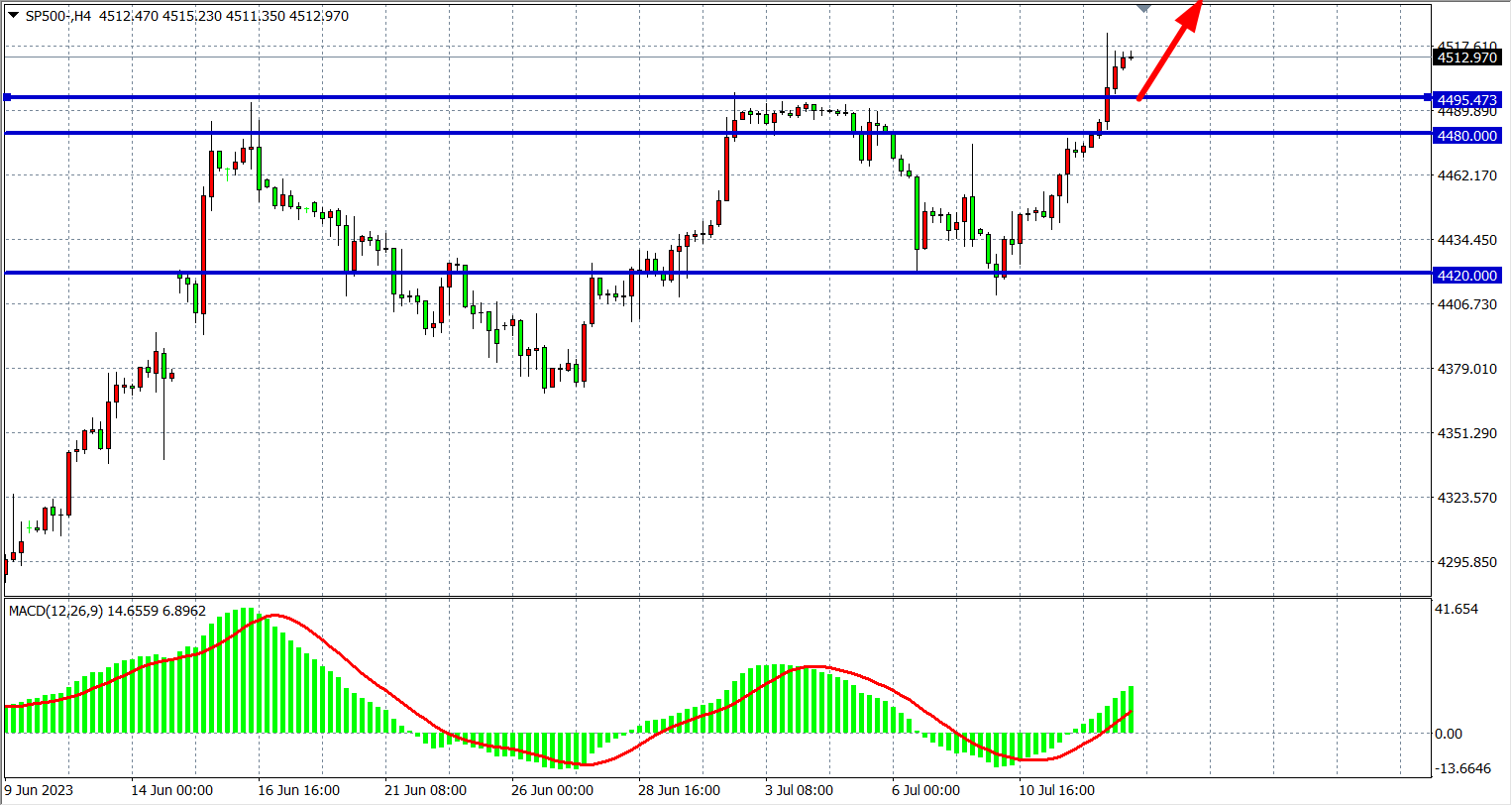The width and height of the screenshot is (1512, 806).
Task: Click the gray chart shift triangle marker
Action: (x=1143, y=8)
